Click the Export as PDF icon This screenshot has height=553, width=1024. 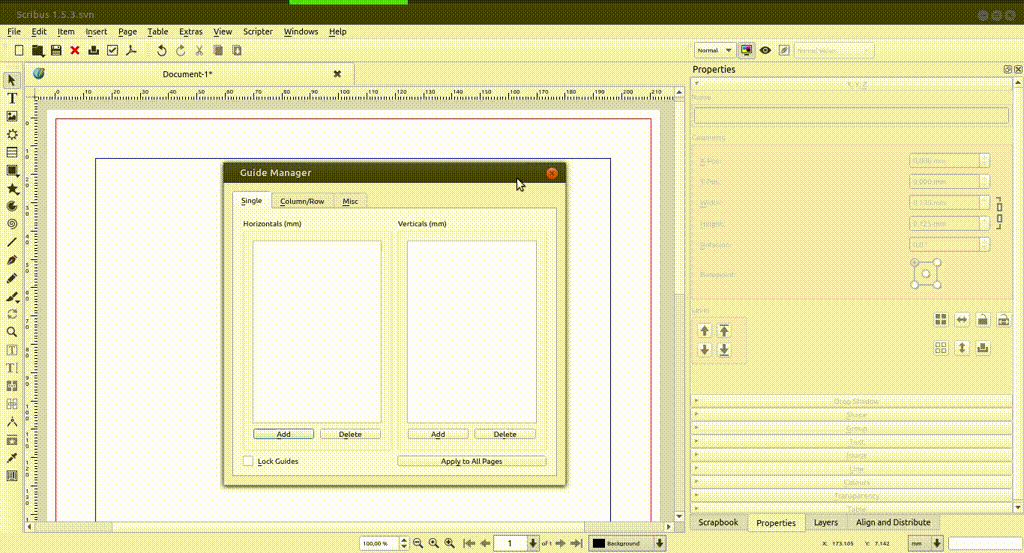[130, 50]
